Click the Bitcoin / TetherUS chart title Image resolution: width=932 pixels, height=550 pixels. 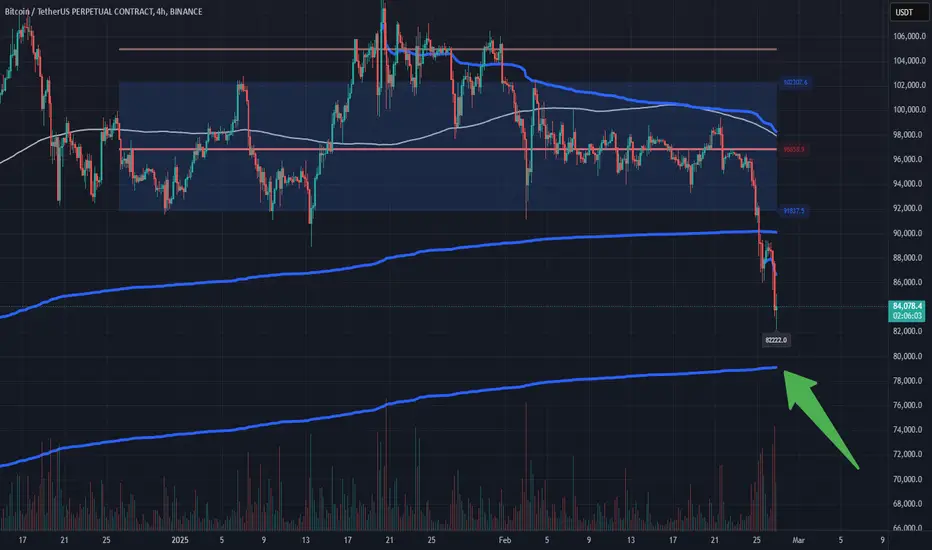79,11
